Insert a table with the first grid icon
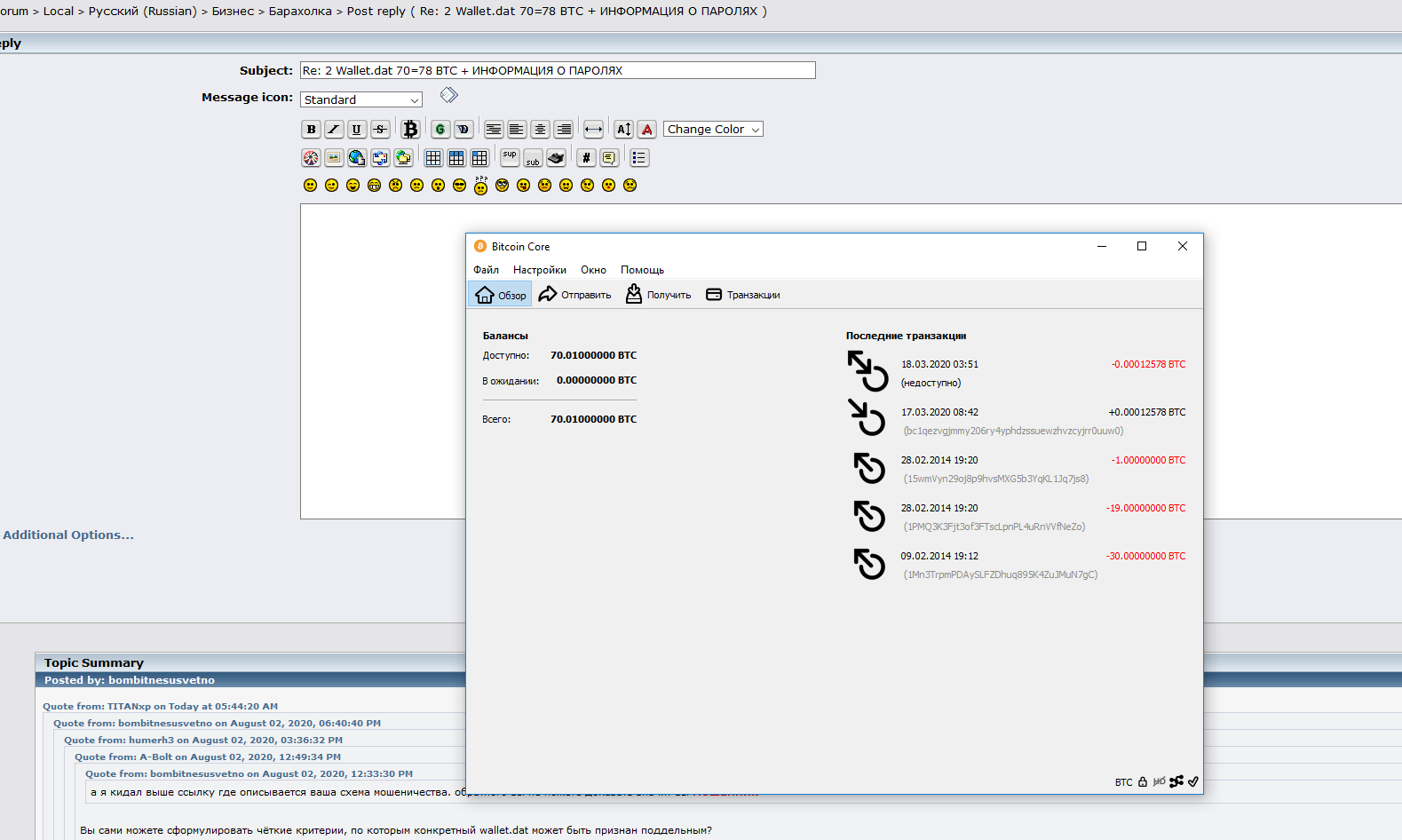The width and height of the screenshot is (1402, 840). [x=433, y=158]
